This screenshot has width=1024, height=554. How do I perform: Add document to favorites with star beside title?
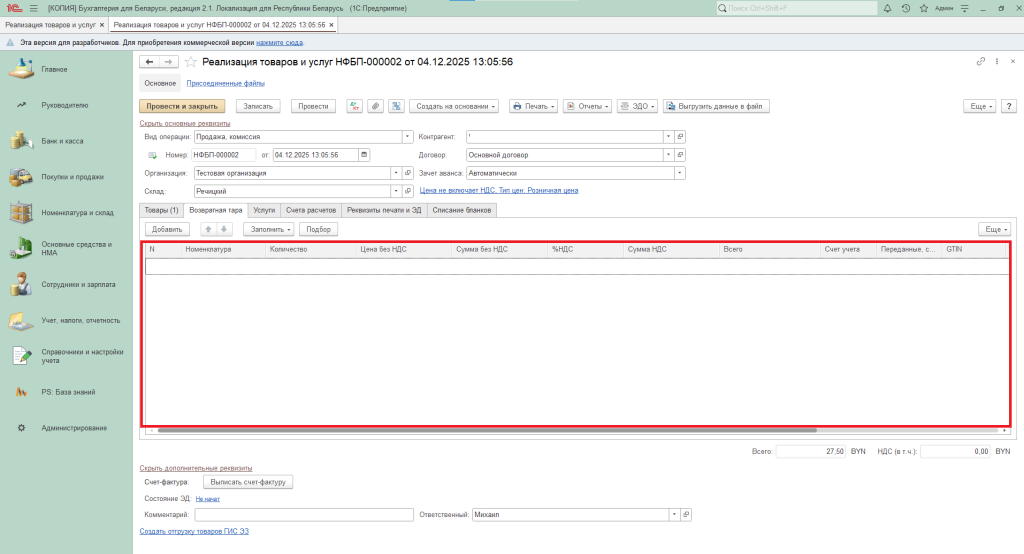[x=191, y=62]
